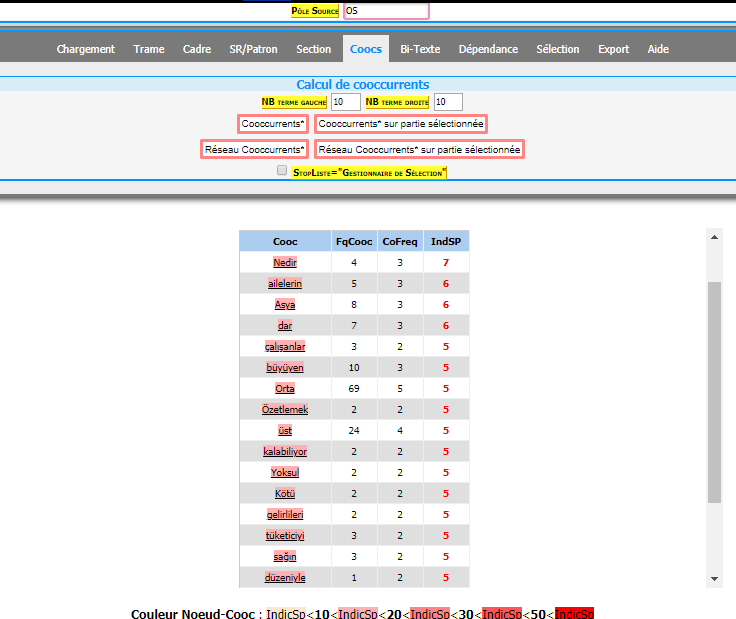Enable the StopListe checkbox
Image resolution: width=736 pixels, height=619 pixels.
click(282, 171)
